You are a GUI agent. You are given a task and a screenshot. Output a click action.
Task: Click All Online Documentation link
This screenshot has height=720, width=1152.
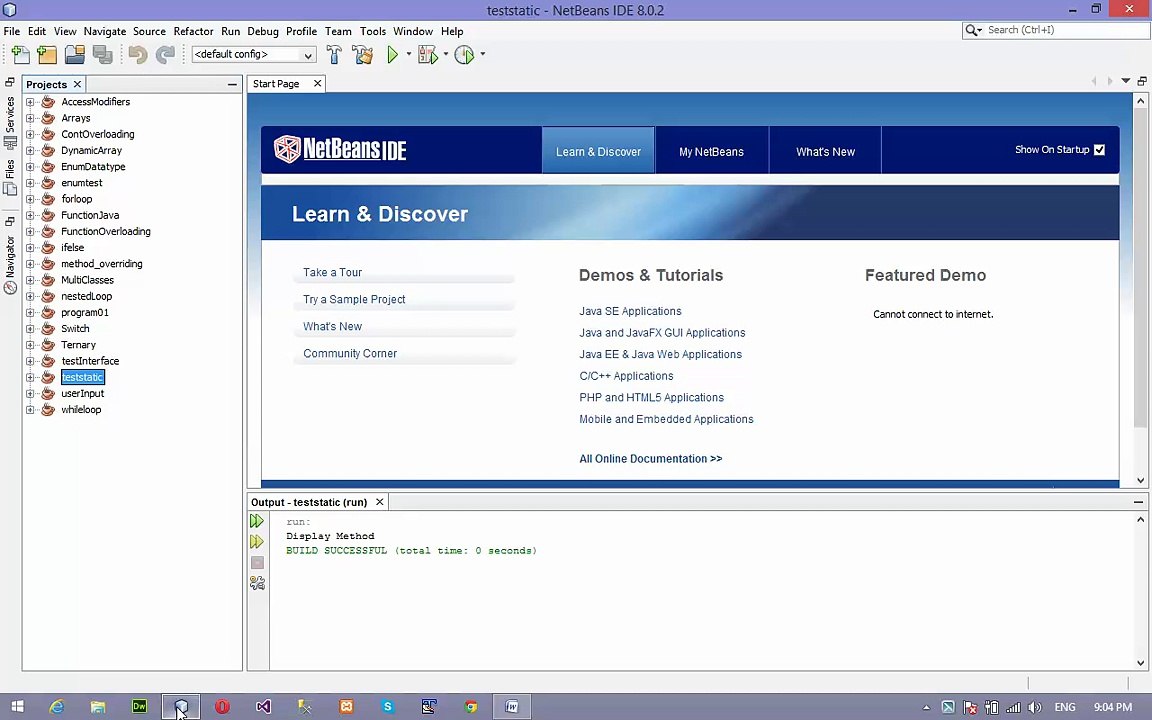coord(651,459)
